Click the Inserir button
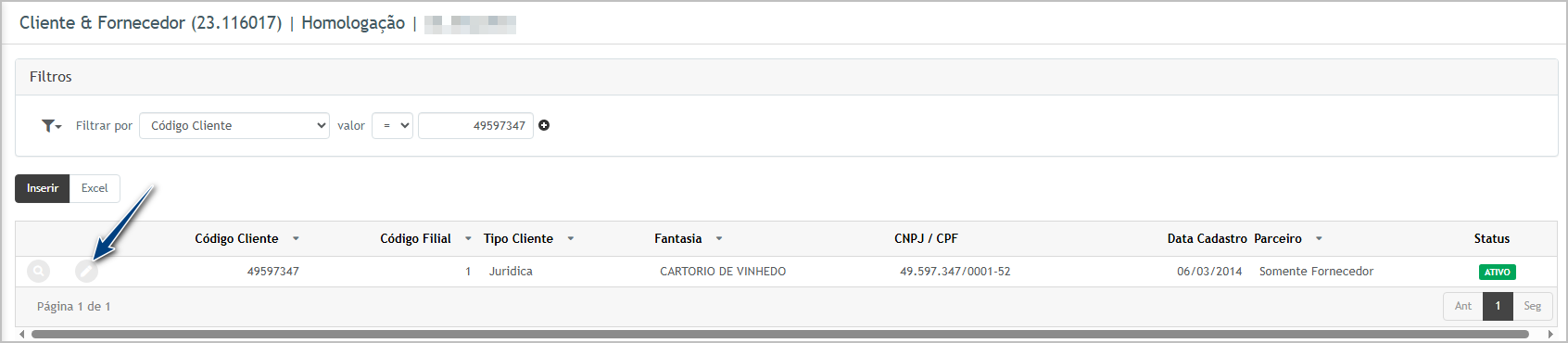The width and height of the screenshot is (1568, 343). [43, 188]
